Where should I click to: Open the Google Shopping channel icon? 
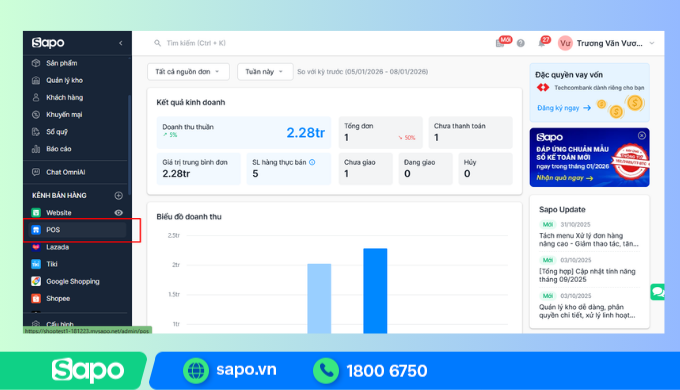[36, 281]
